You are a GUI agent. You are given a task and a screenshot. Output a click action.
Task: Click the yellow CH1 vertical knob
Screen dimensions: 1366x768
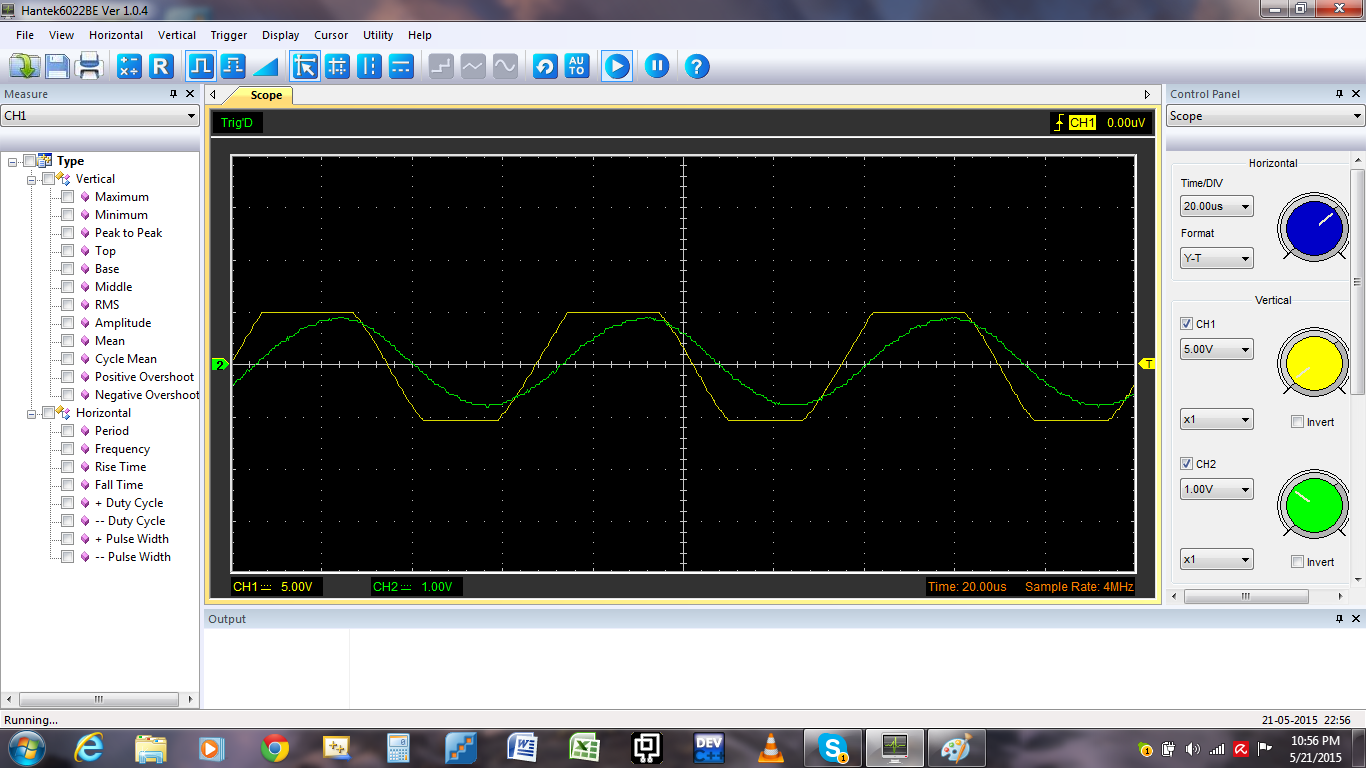1313,363
